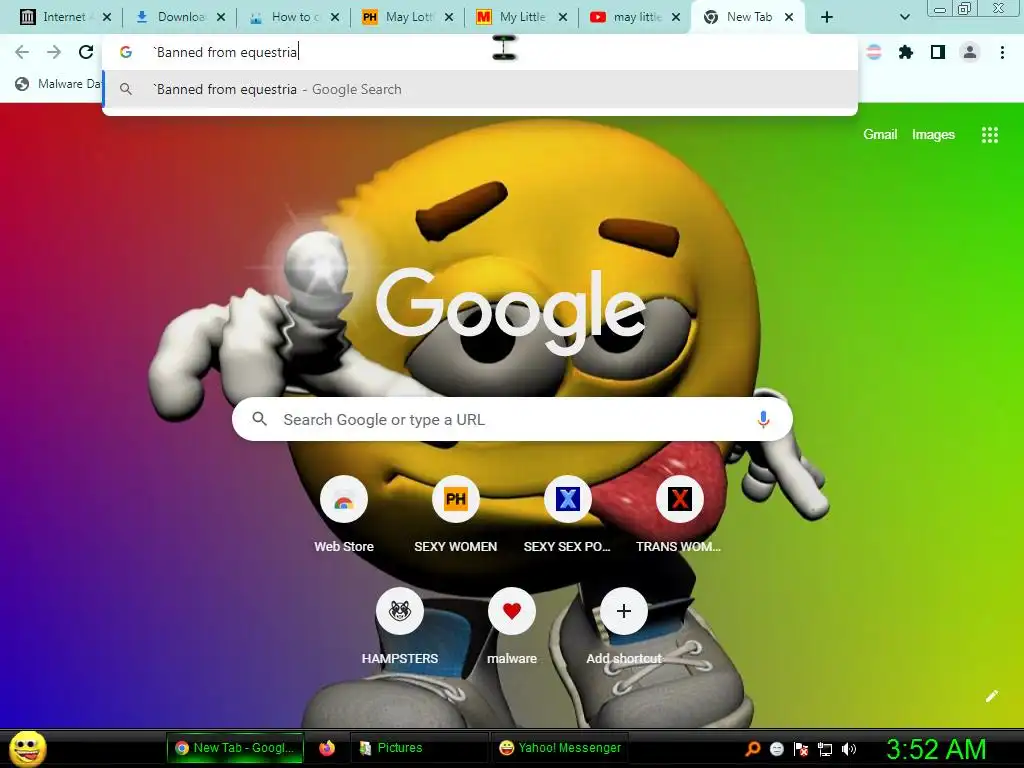The height and width of the screenshot is (768, 1024).
Task: Close the Download tab
Action: (x=221, y=17)
